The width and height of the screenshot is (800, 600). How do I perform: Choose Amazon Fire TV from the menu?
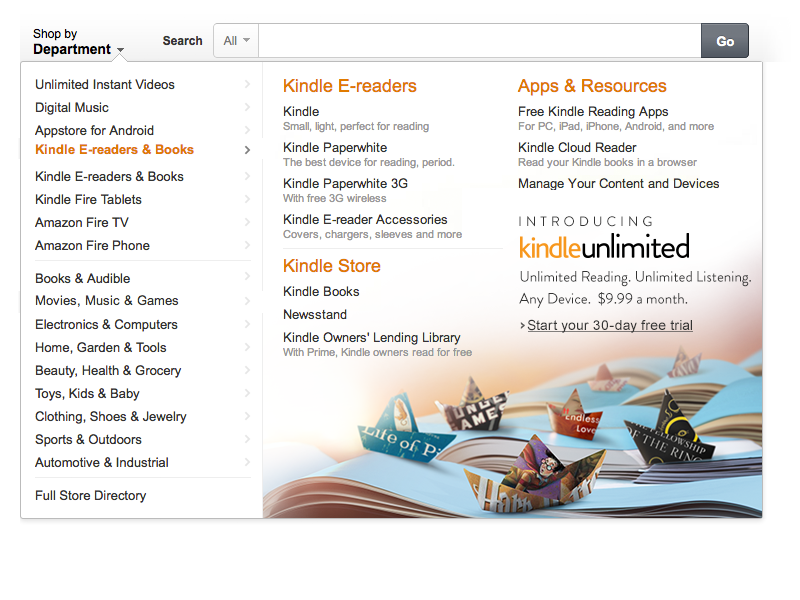click(82, 222)
